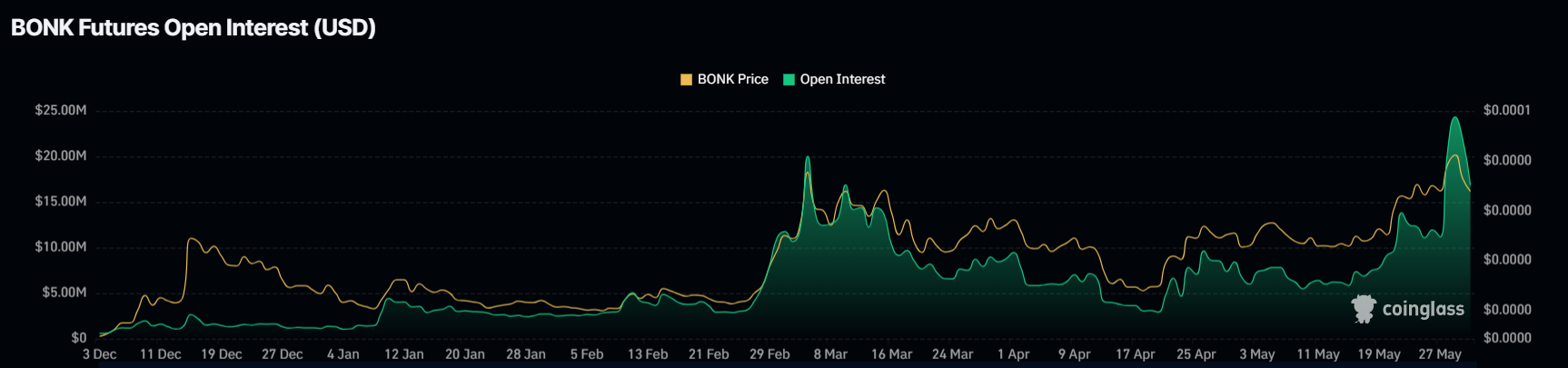The image size is (1568, 368).
Task: Click the $25.00M left axis label
Action: (61, 110)
